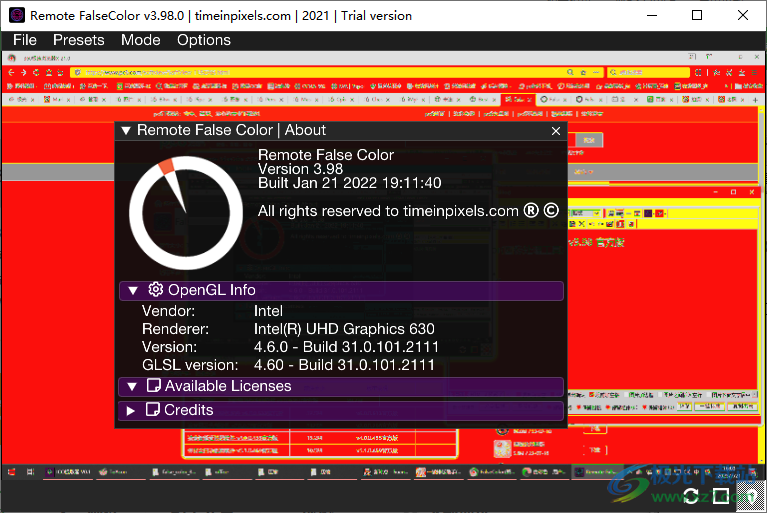This screenshot has width=767, height=513.
Task: Click the white square icon at bottom right
Action: 721,496
